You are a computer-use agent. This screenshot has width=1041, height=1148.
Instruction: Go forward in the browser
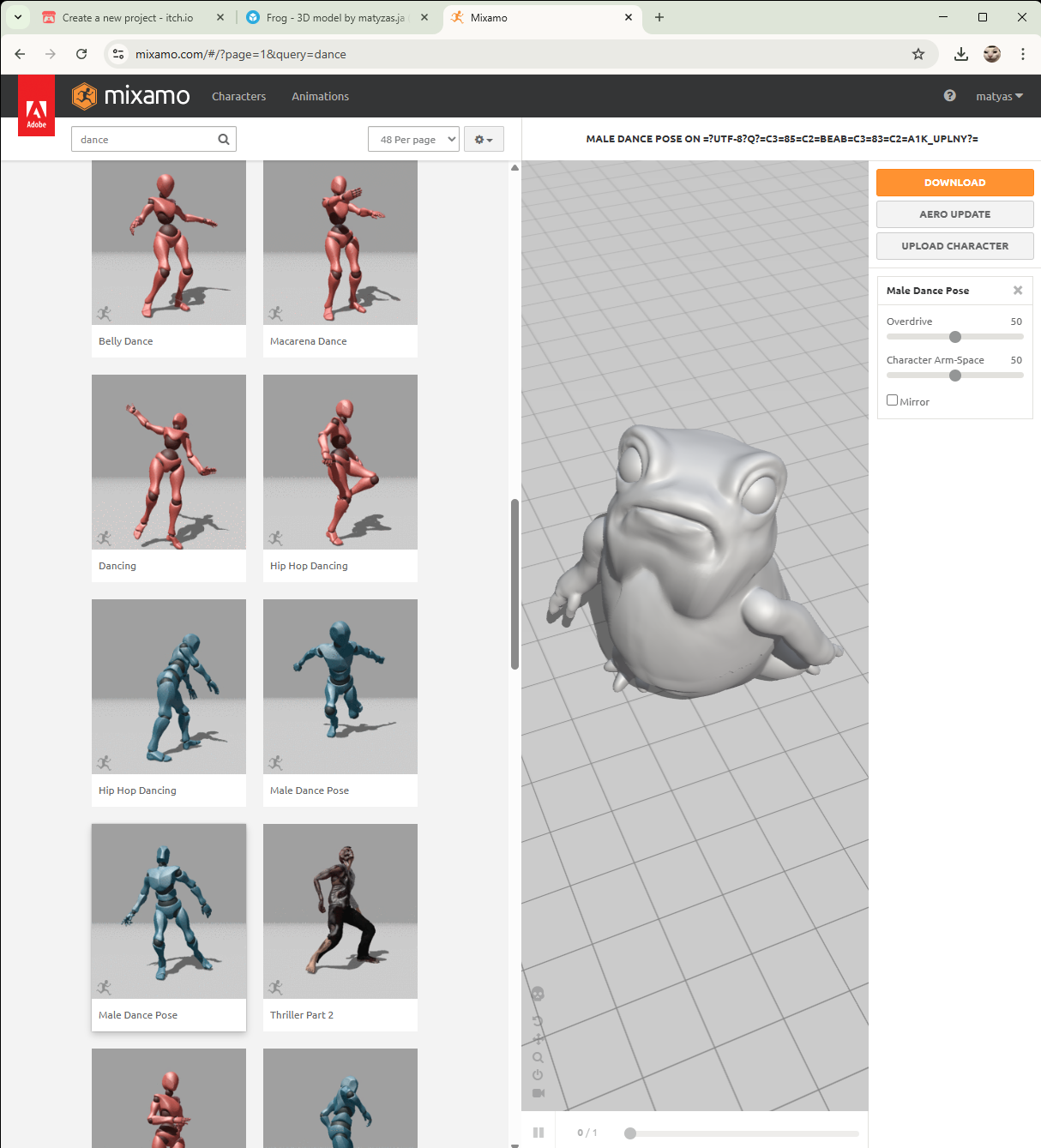tap(51, 54)
